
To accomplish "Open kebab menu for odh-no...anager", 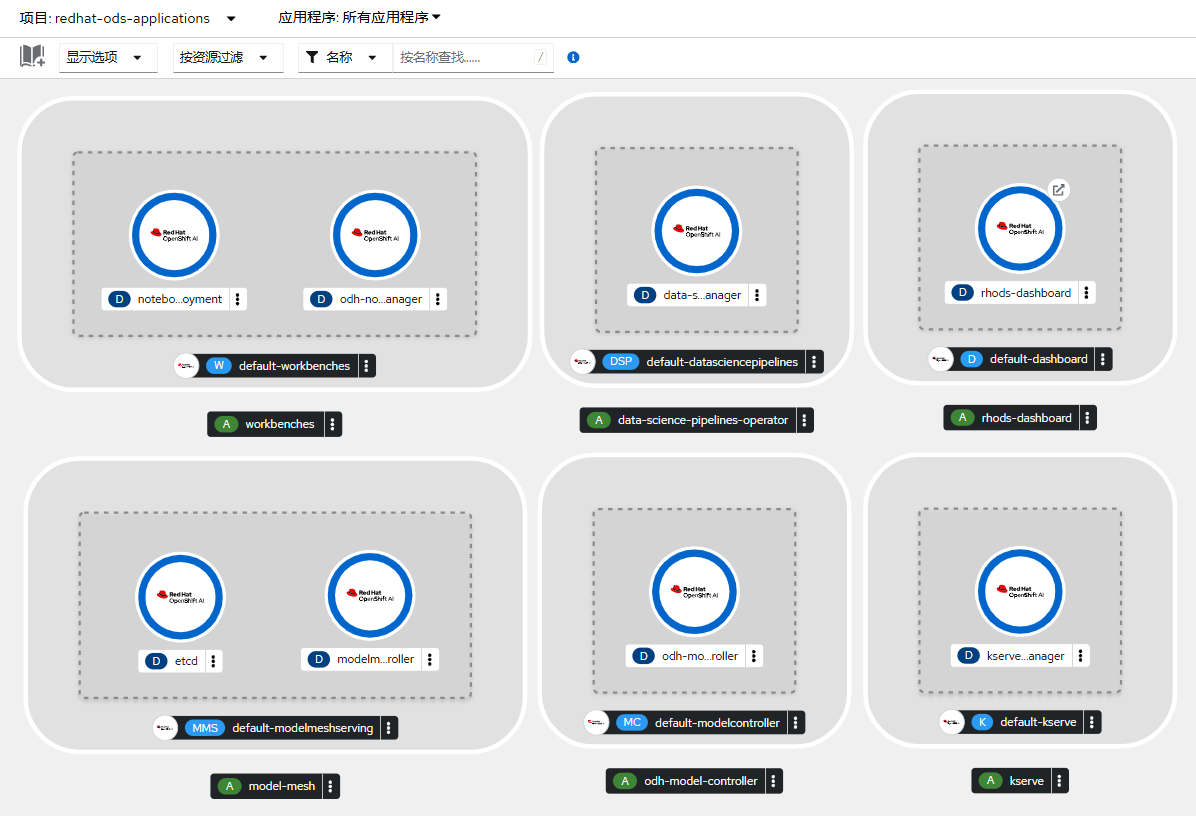I will (438, 299).
